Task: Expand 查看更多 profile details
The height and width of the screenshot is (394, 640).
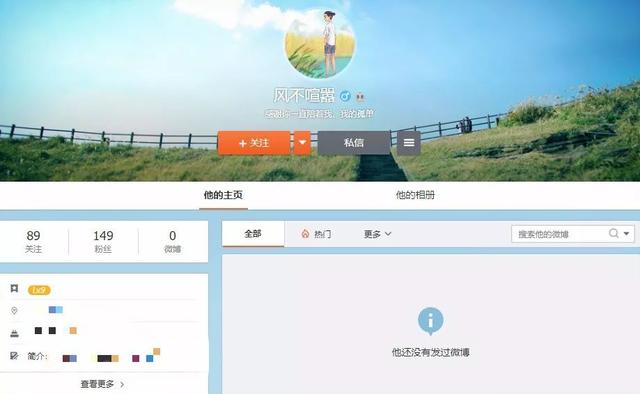Action: (102, 384)
